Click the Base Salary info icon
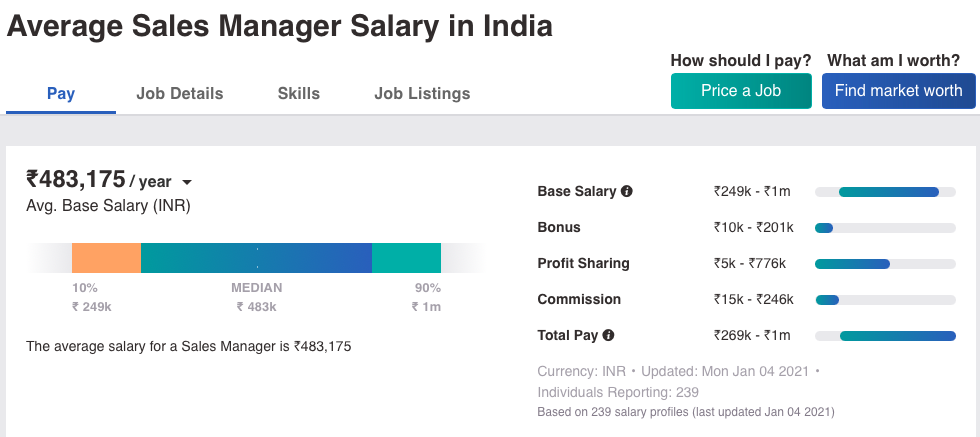 [627, 191]
